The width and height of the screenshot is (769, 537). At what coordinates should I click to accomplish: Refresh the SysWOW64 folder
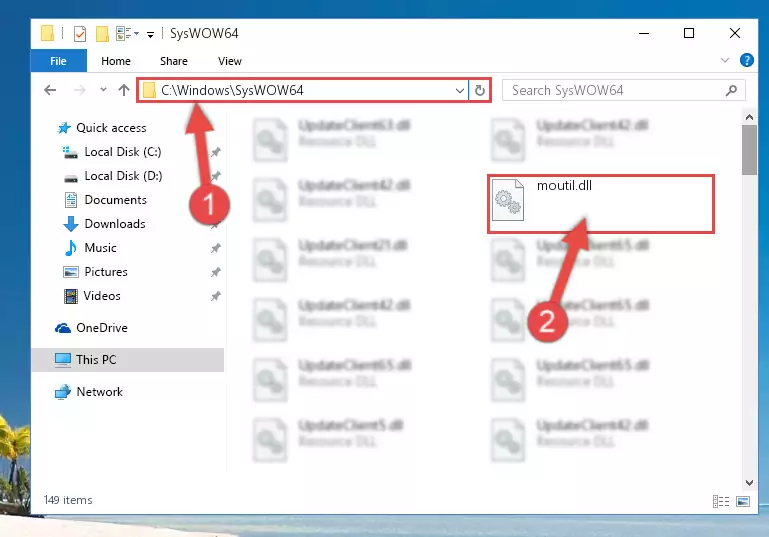(x=480, y=90)
